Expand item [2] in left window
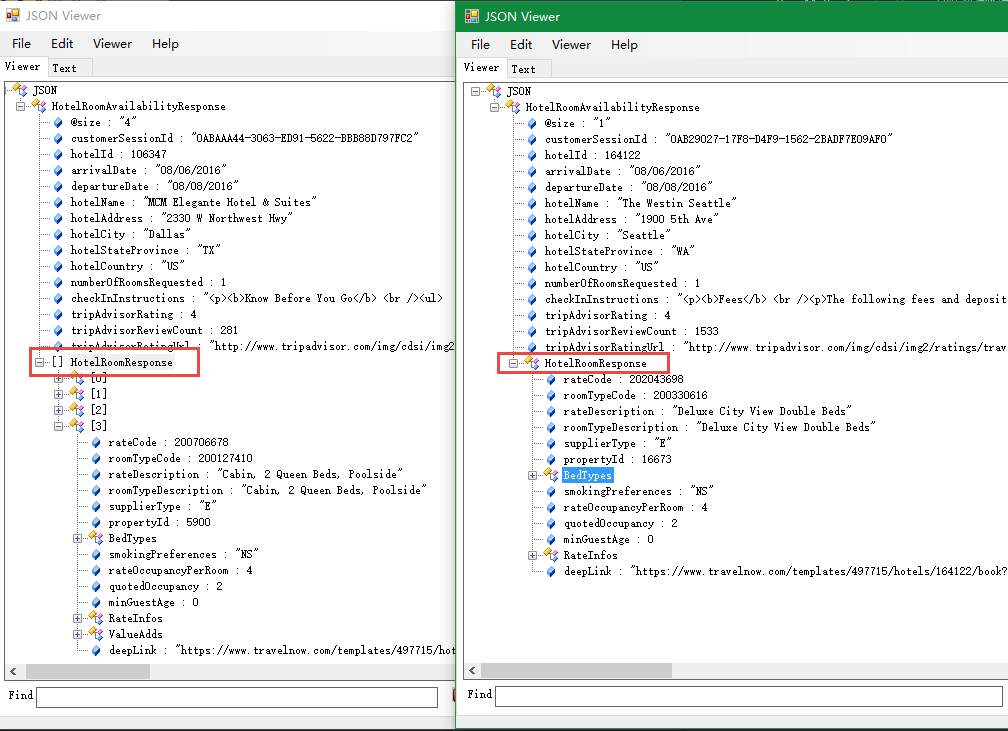1008x731 pixels. 58,410
